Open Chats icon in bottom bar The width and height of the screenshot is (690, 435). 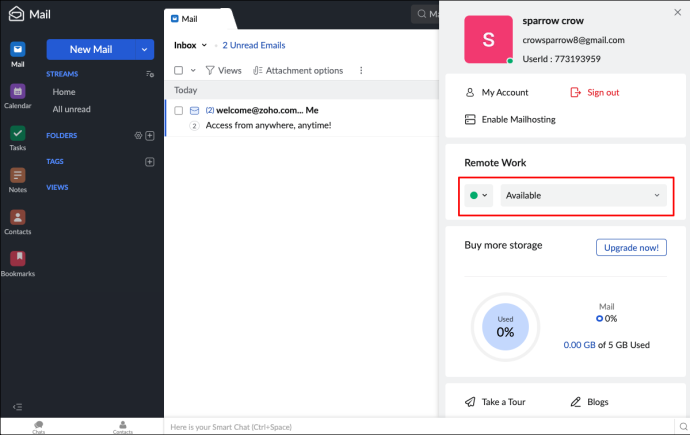(38, 426)
